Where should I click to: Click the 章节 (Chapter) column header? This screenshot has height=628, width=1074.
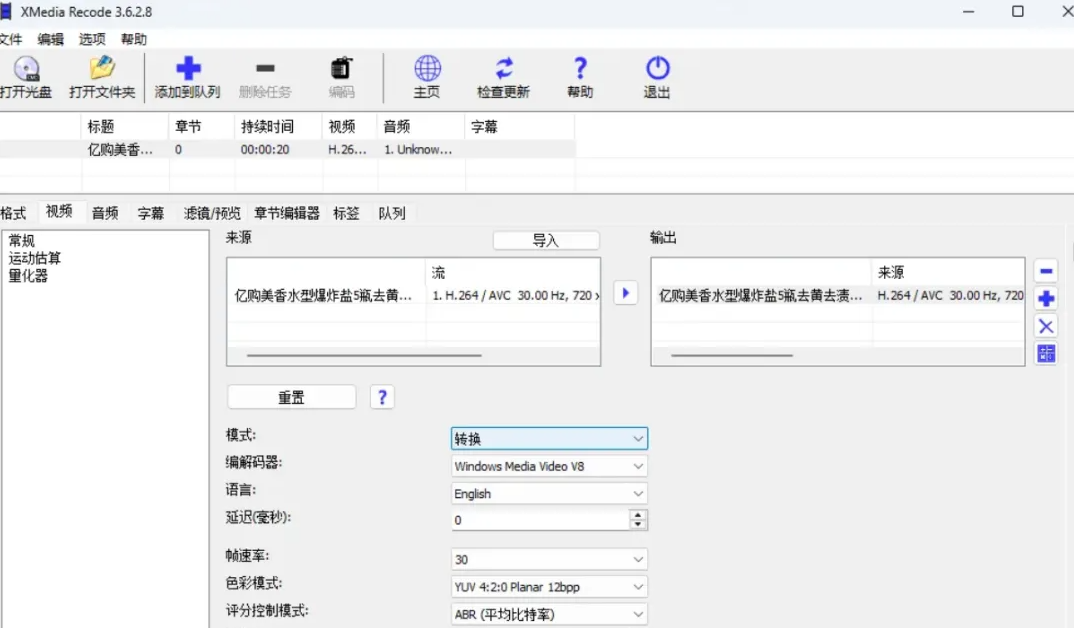coord(202,127)
